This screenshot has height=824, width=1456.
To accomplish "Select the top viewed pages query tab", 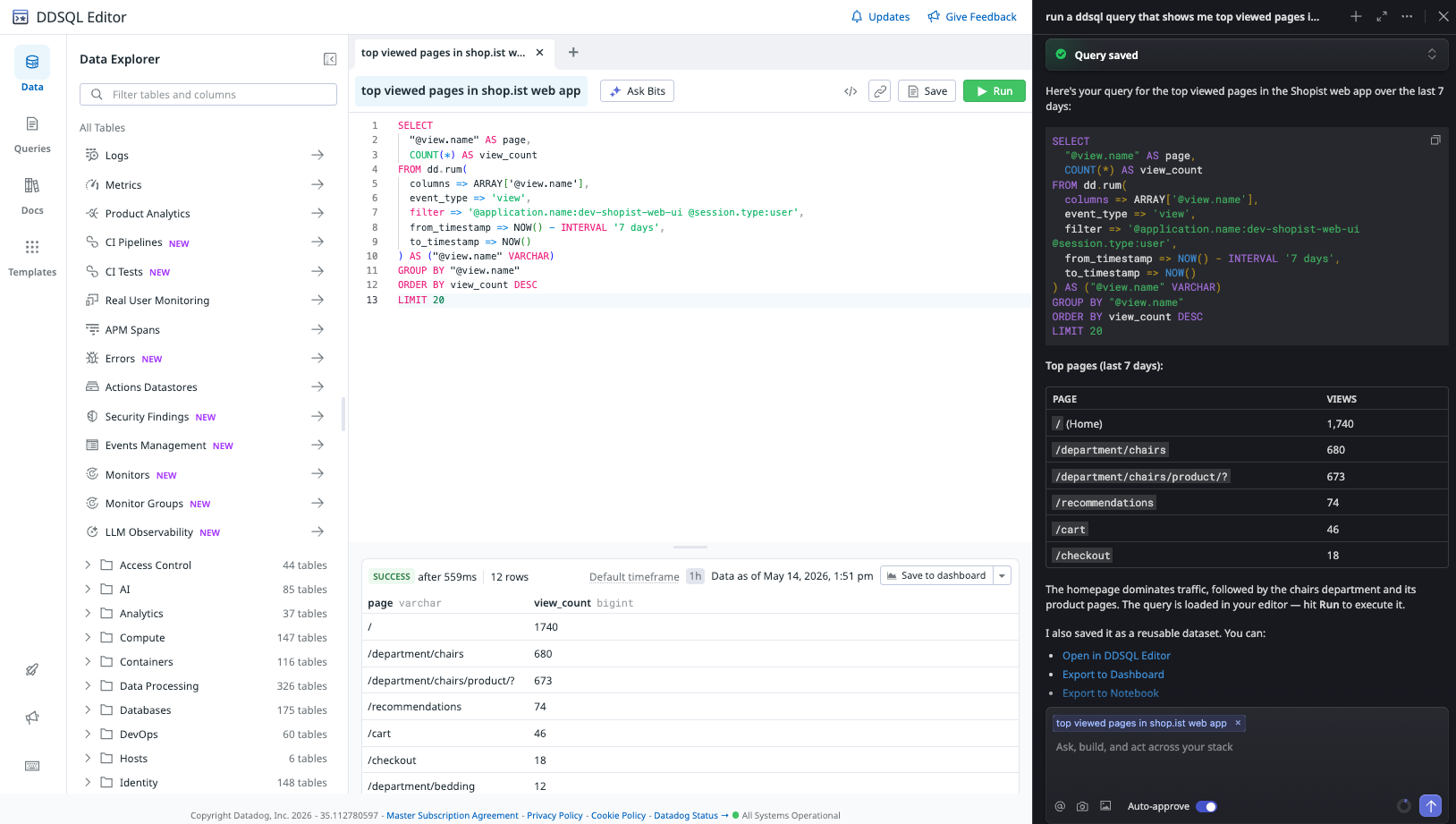I will point(444,53).
